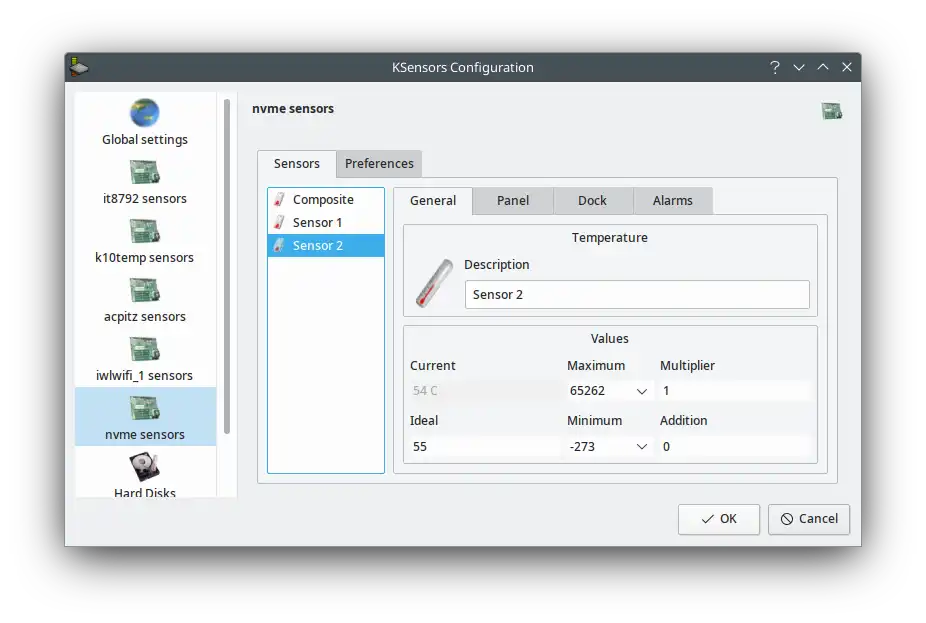Open the Panel tab
This screenshot has height=623, width=926.
tap(513, 201)
